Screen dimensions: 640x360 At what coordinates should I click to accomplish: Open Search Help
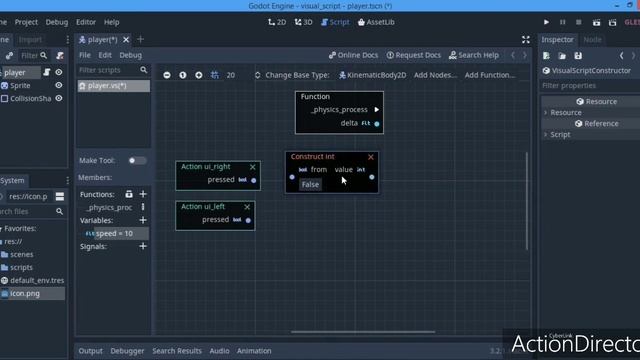coord(474,55)
